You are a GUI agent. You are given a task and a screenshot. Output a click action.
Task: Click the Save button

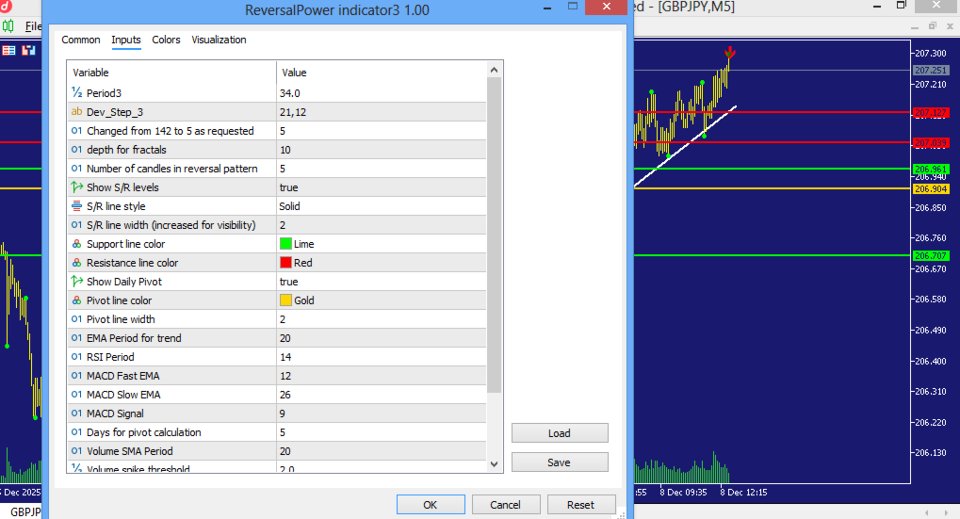click(x=560, y=462)
